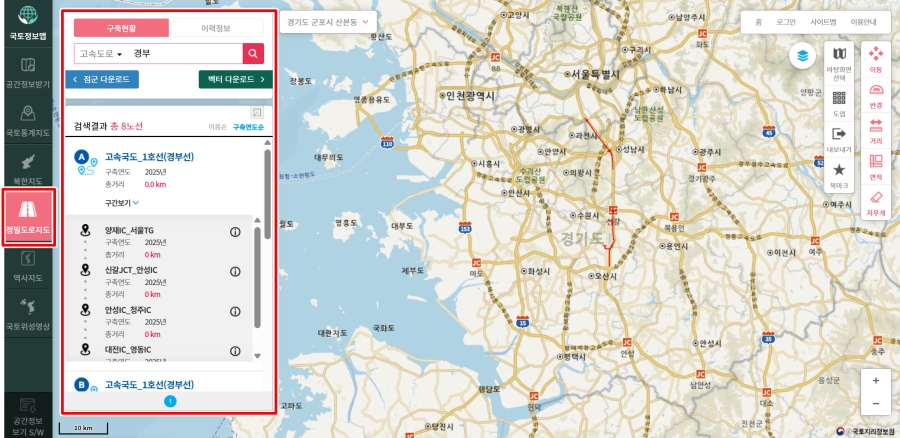900x438 pixels.
Task: Select the 반경 radius measure tool
Action: [875, 96]
